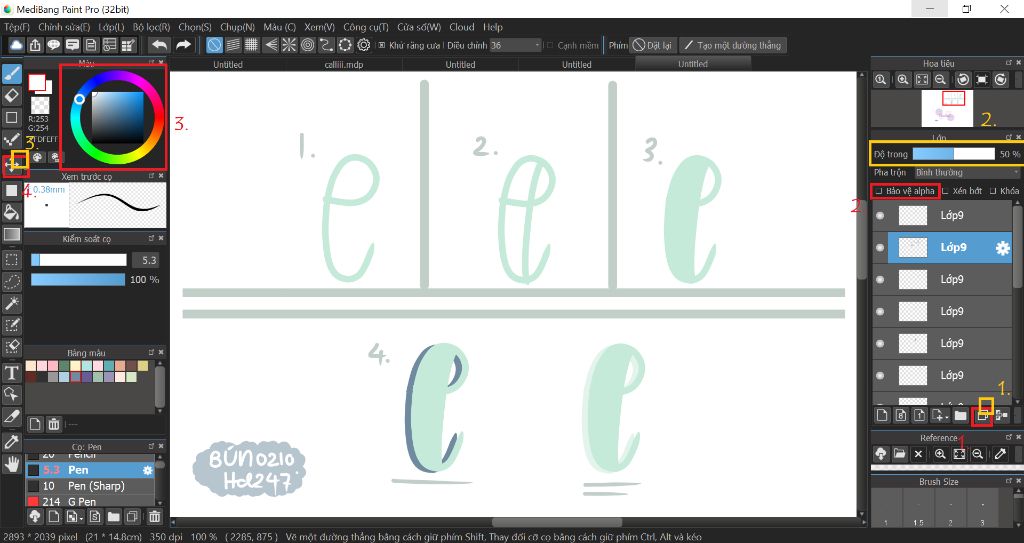Screen dimensions: 1024x543
Task: Rotate canvas left in Navigator
Action: [963, 79]
